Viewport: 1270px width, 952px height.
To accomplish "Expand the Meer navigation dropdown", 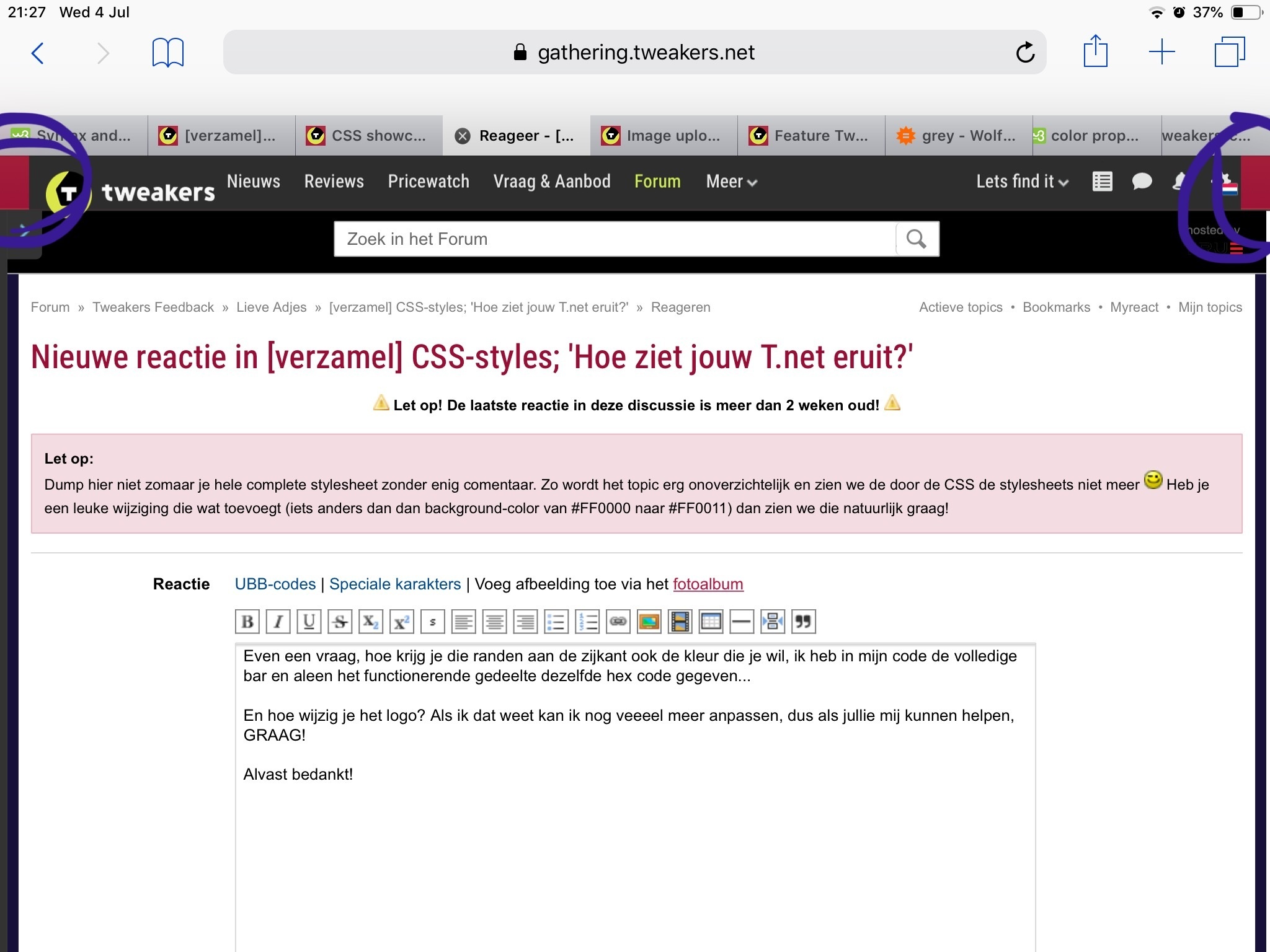I will 731,182.
